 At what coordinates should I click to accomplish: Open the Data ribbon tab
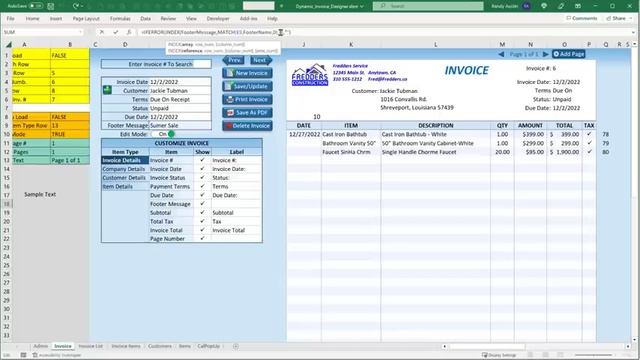145,18
